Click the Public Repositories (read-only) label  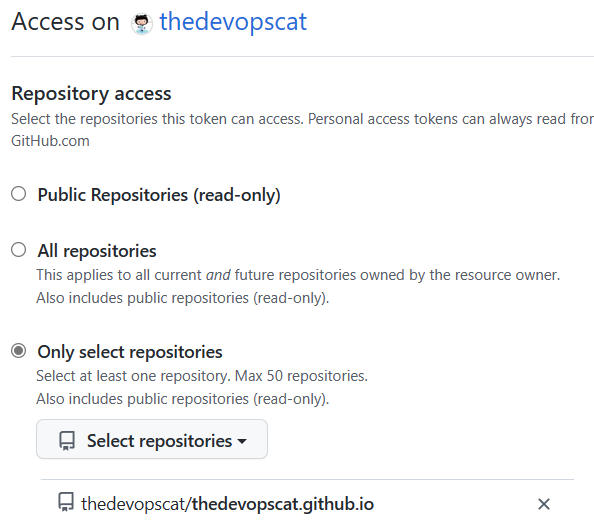pyautogui.click(x=159, y=195)
